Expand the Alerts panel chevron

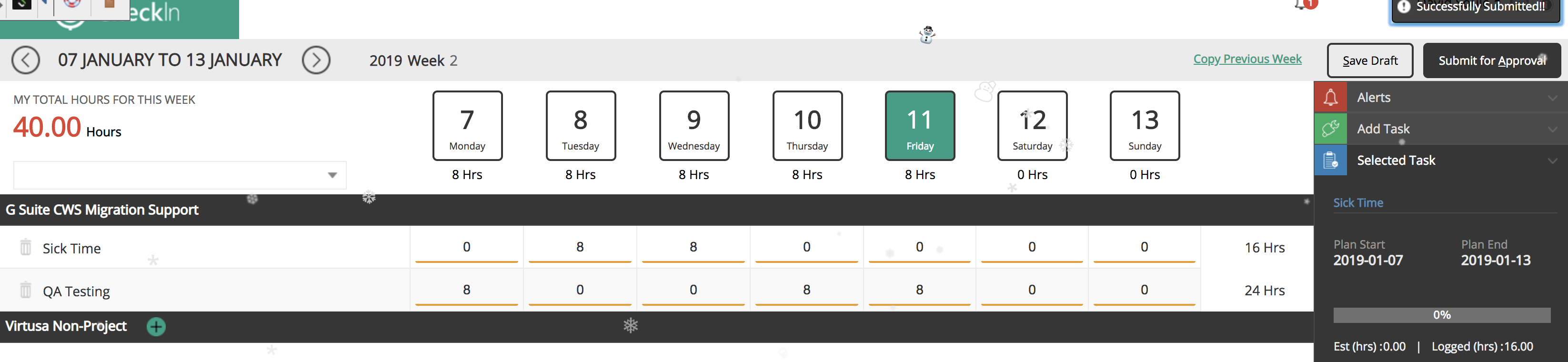click(1552, 97)
